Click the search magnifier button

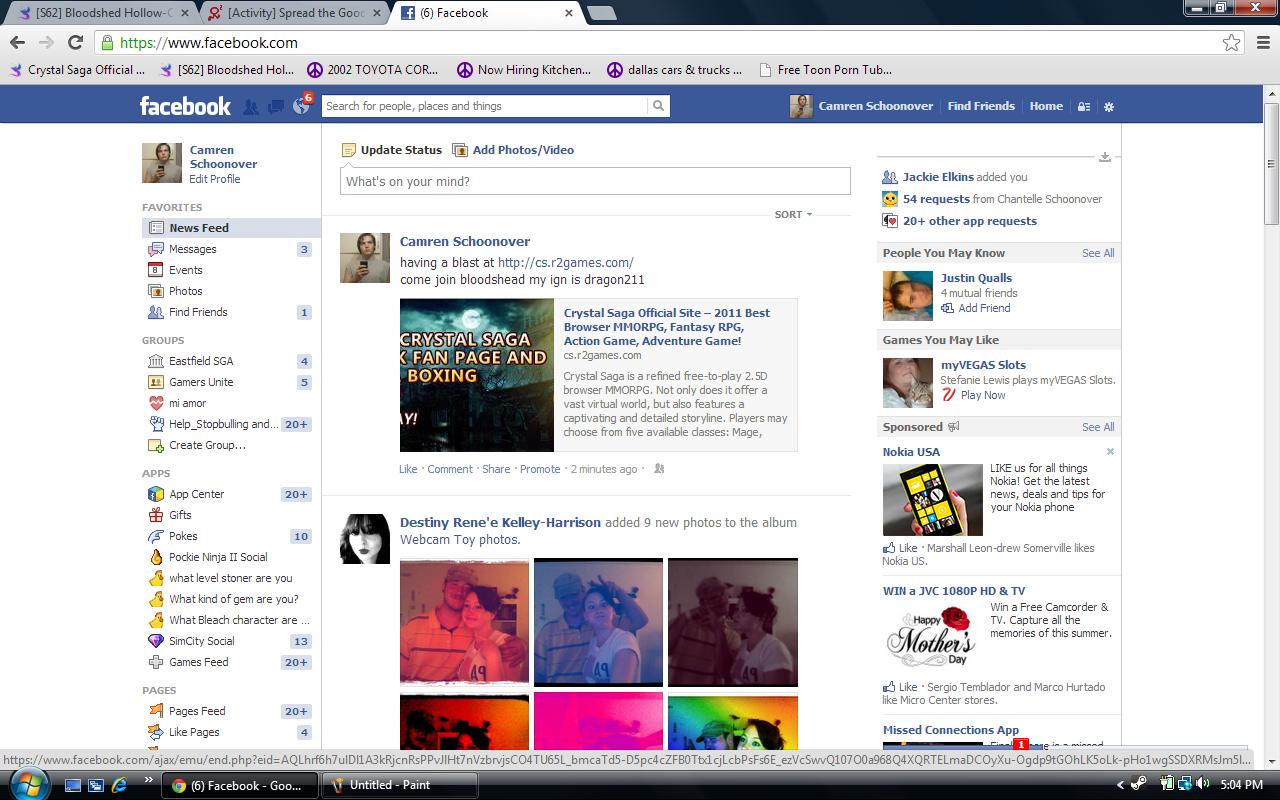pos(658,106)
